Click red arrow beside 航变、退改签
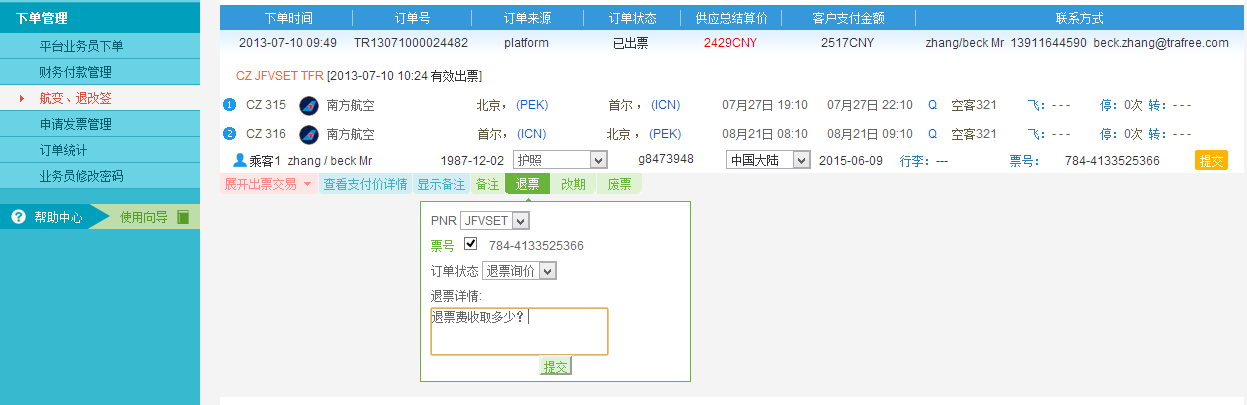 coord(22,98)
